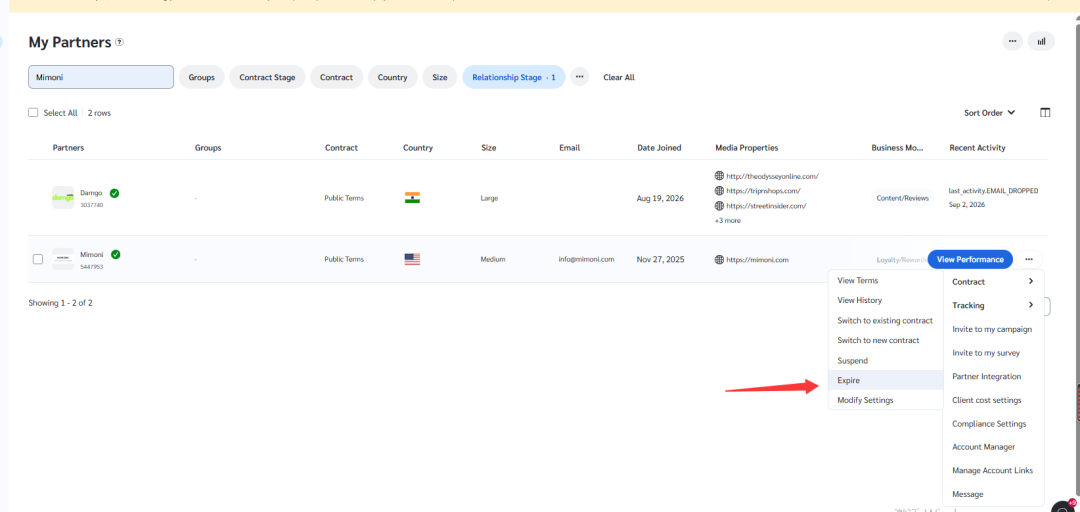Show +3 more media properties
The image size is (1080, 512).
coord(727,221)
